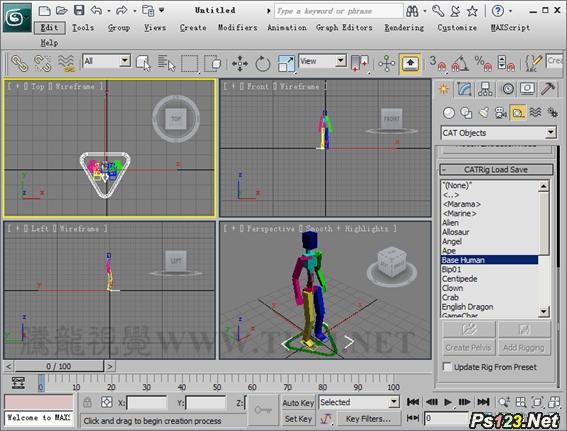Open the Rendering menu
Screen dimensions: 567x431
point(404,27)
